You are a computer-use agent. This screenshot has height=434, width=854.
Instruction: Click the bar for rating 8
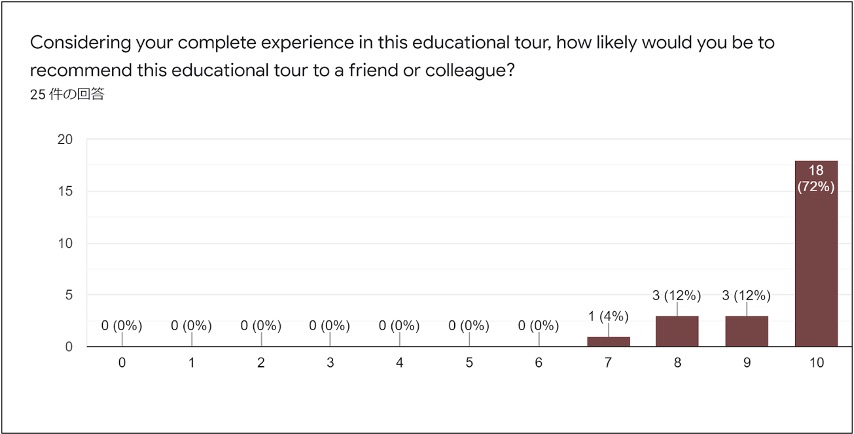677,331
